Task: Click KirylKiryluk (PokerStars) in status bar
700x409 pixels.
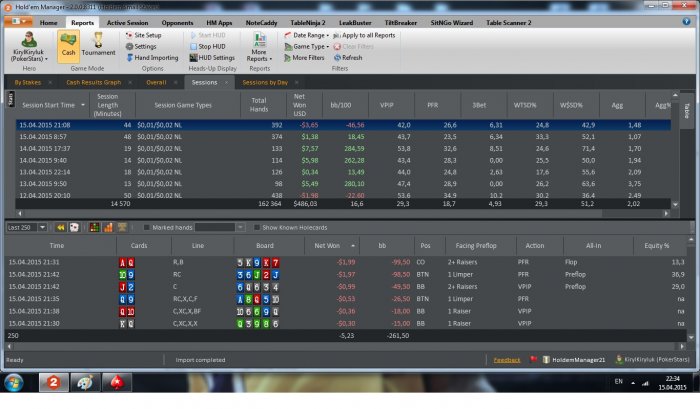Action: (x=652, y=359)
